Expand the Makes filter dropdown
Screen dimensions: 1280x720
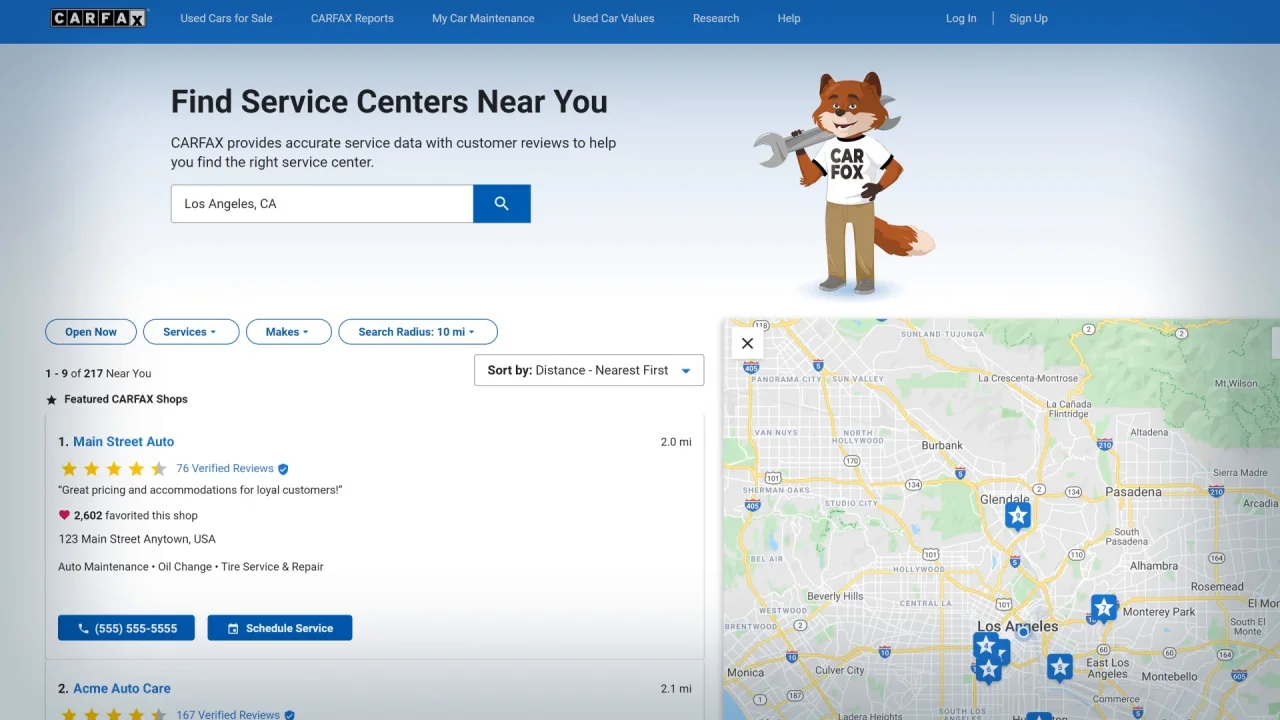click(x=288, y=332)
